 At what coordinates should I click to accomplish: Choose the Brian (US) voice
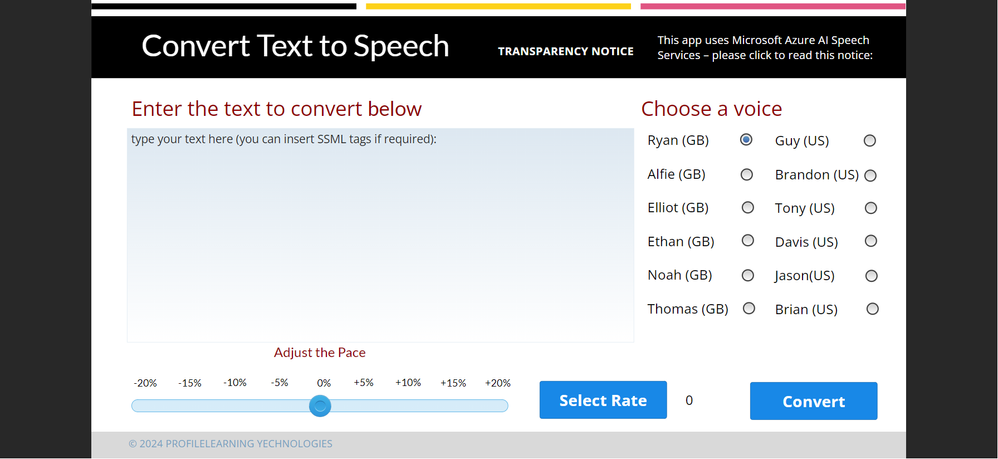tap(872, 309)
